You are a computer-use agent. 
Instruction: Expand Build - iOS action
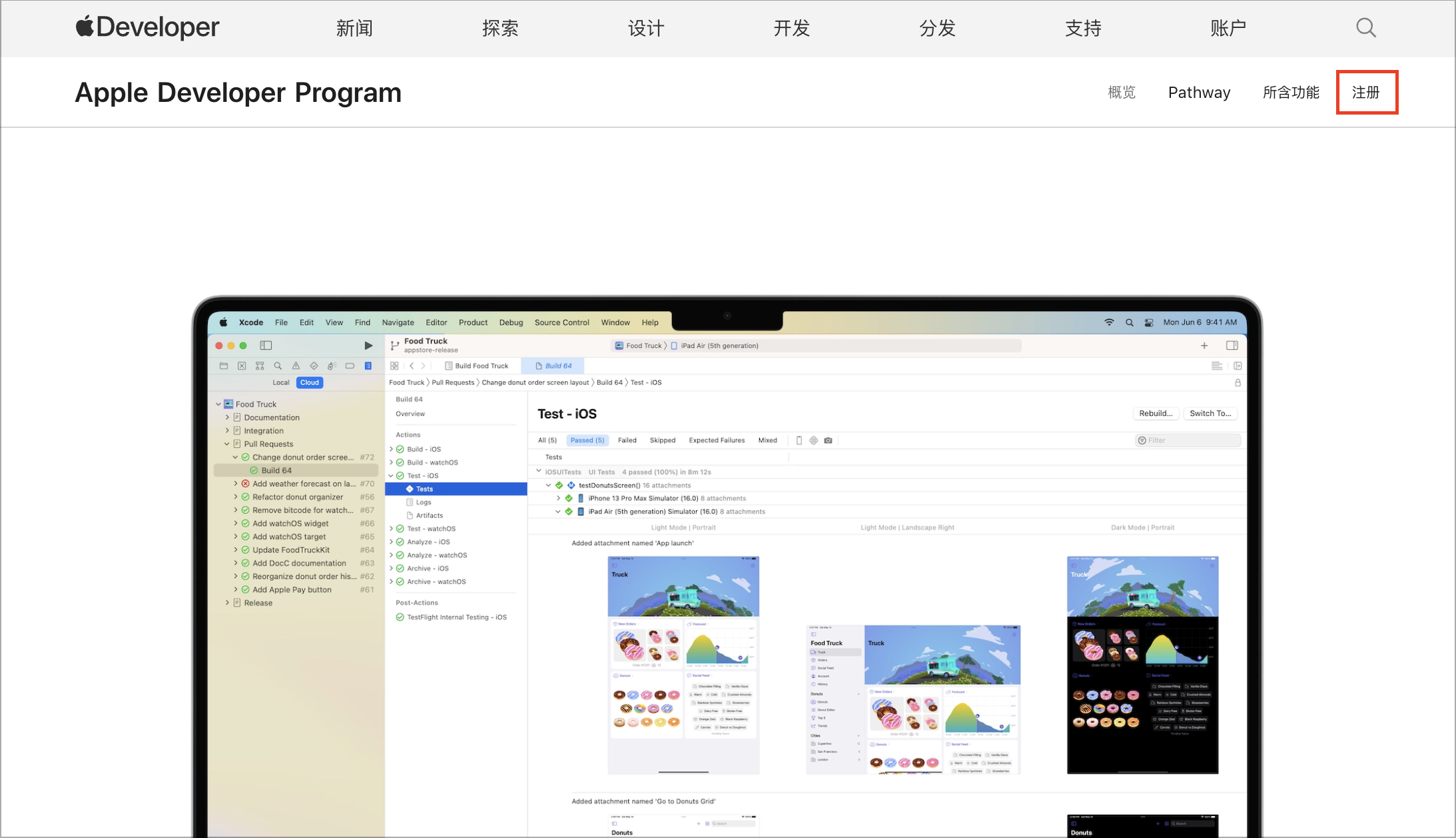click(x=392, y=449)
